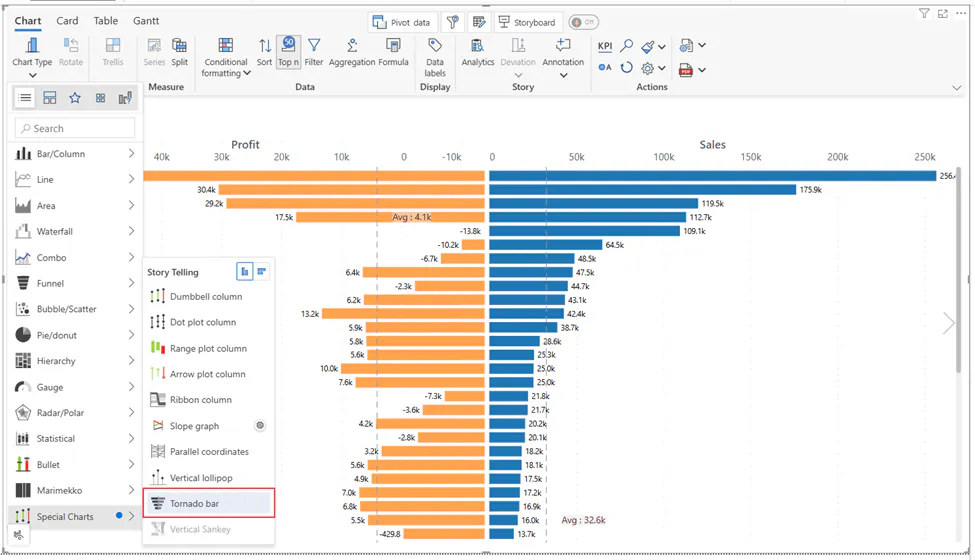Click the favorites star view icon

[x=75, y=98]
